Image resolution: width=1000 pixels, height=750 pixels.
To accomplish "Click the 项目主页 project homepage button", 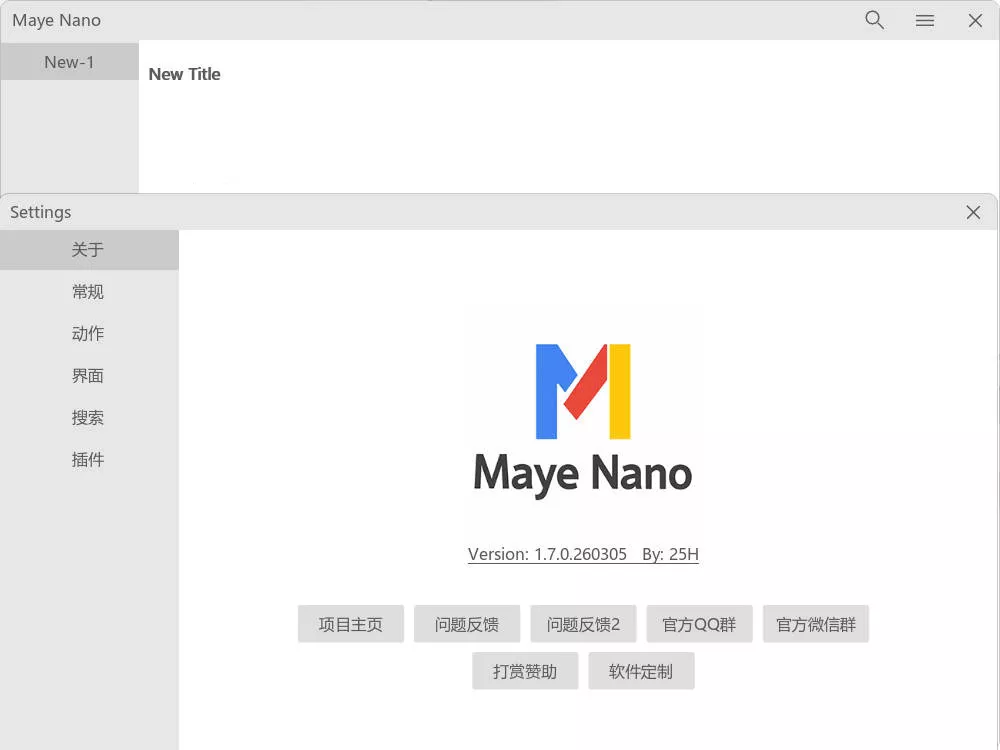I will coord(350,623).
